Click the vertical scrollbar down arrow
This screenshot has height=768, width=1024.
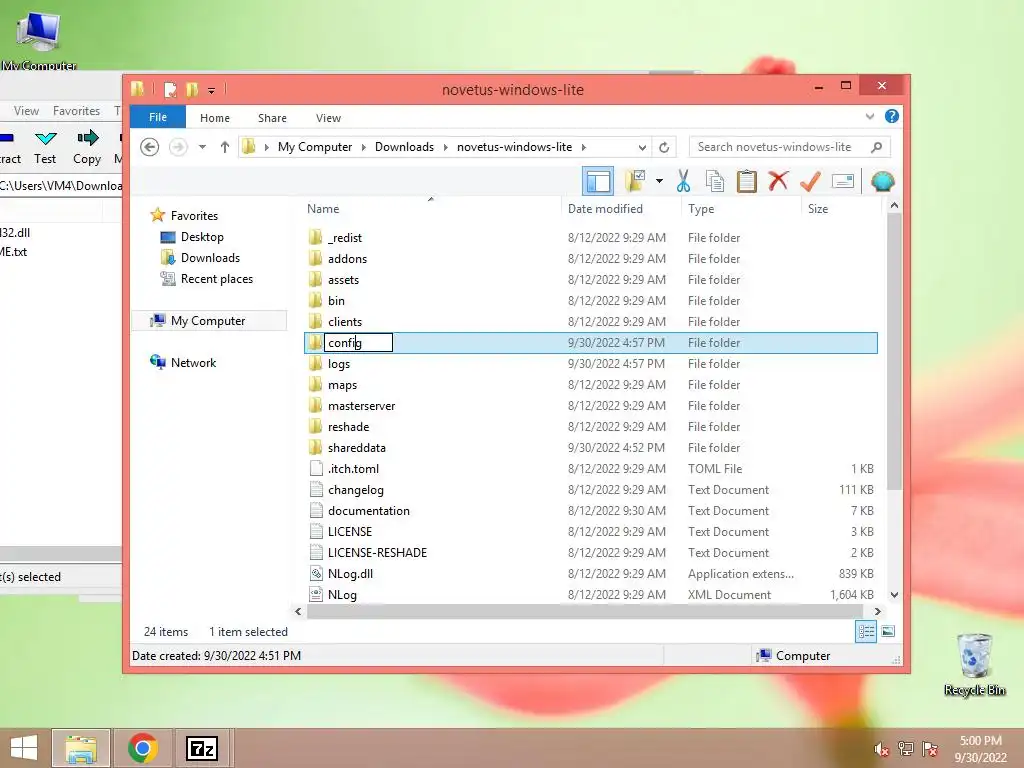pyautogui.click(x=894, y=595)
